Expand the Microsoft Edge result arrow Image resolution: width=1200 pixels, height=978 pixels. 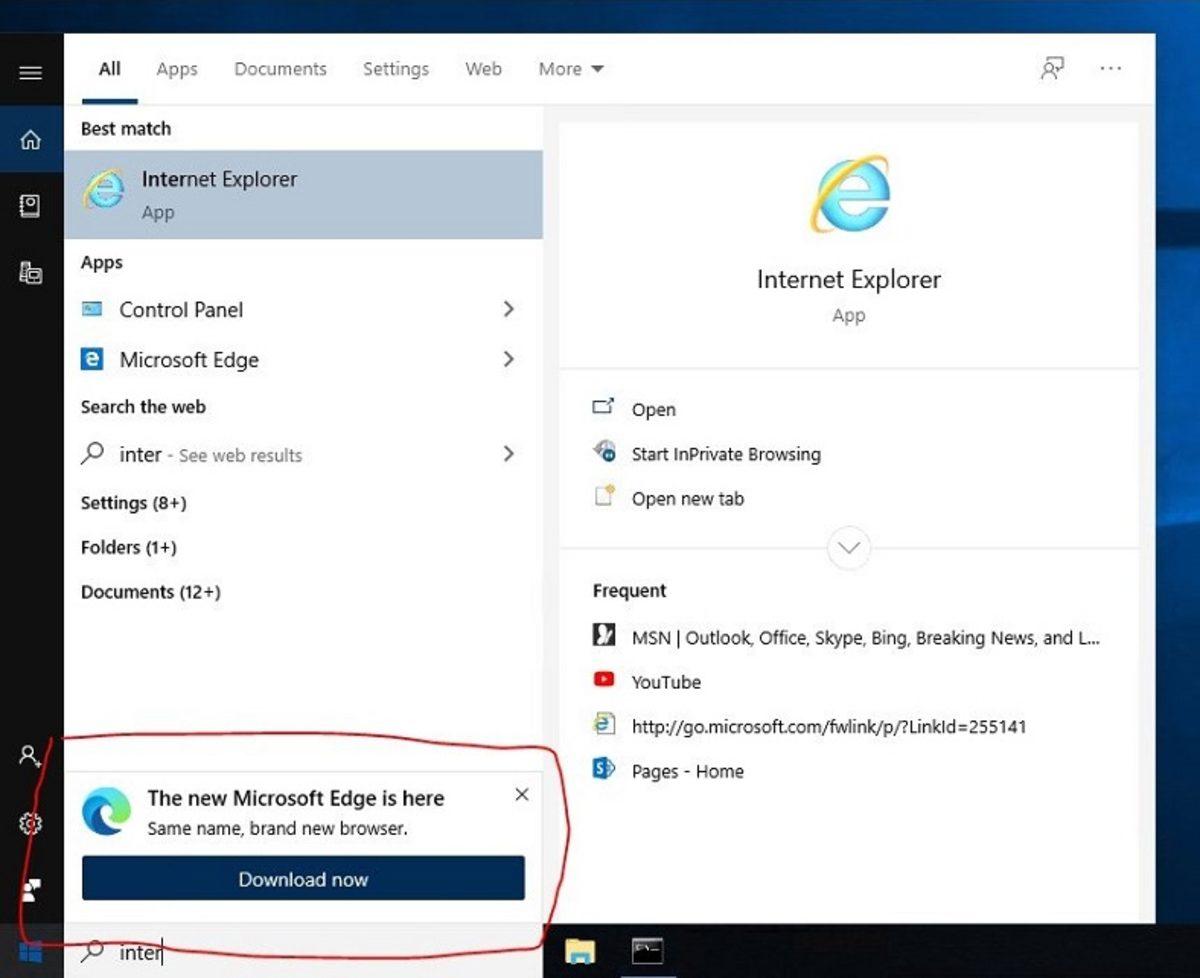[x=509, y=359]
